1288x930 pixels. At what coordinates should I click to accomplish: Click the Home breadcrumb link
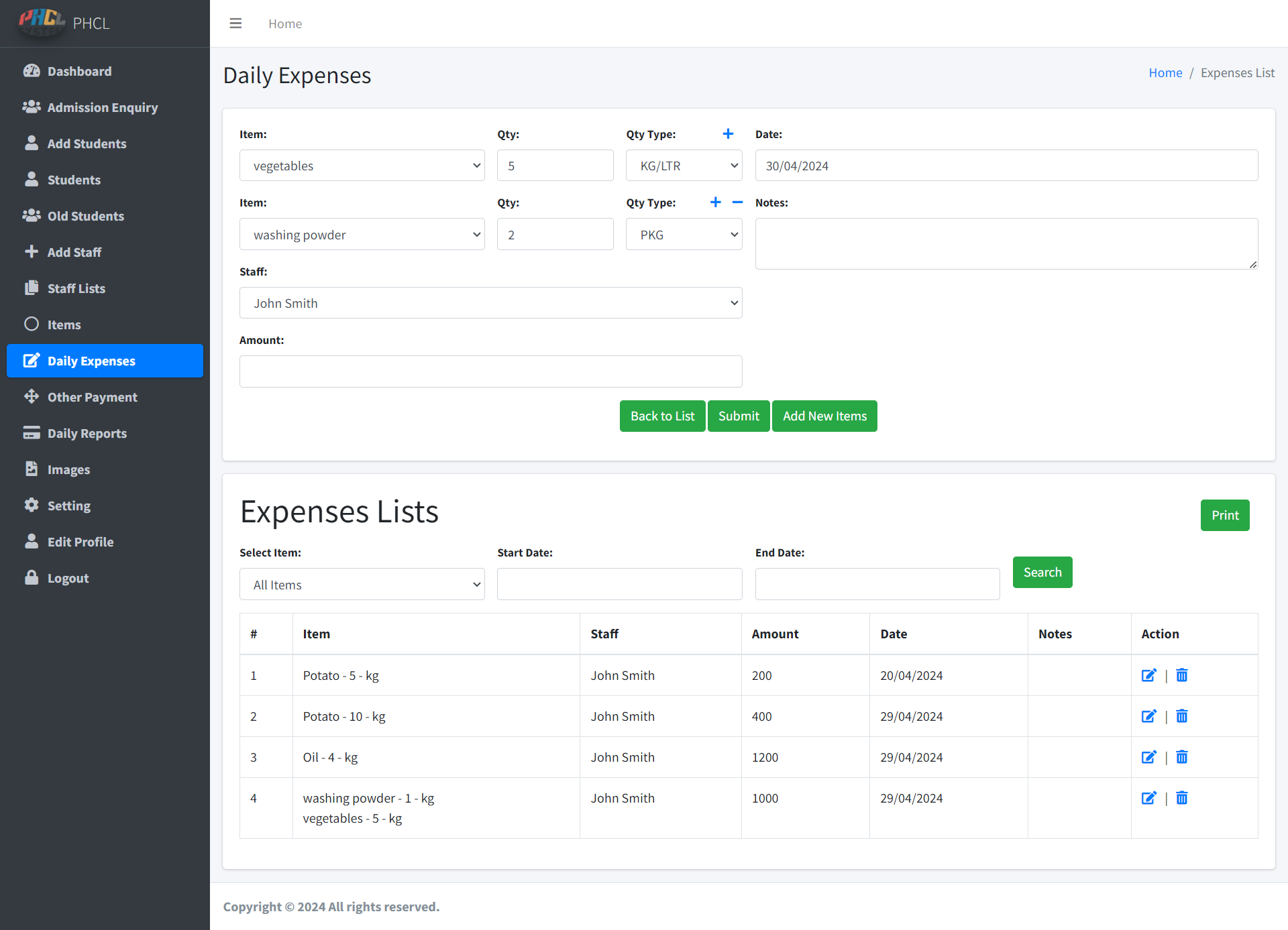click(1165, 72)
